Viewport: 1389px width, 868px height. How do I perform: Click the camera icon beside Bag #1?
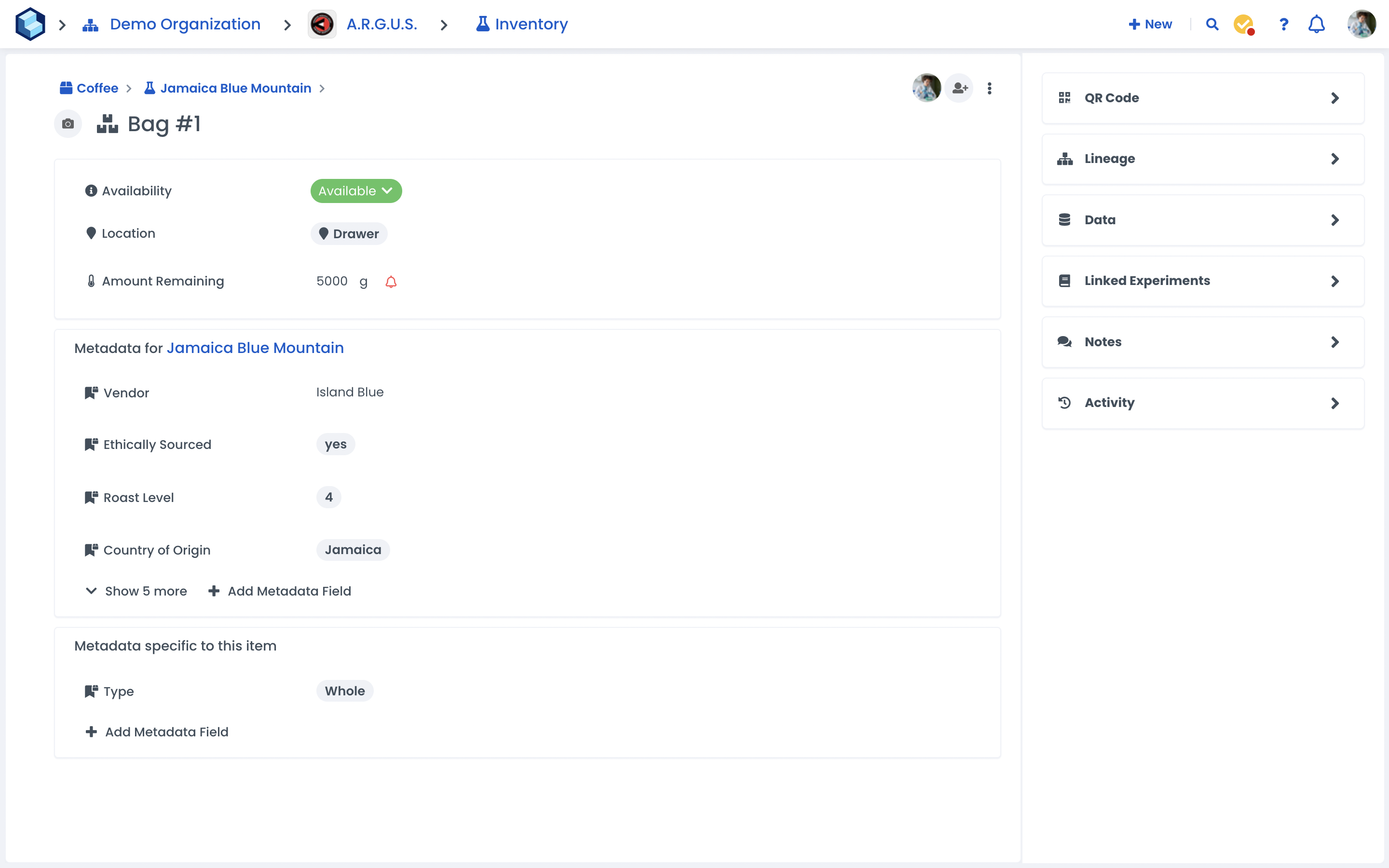[x=68, y=124]
